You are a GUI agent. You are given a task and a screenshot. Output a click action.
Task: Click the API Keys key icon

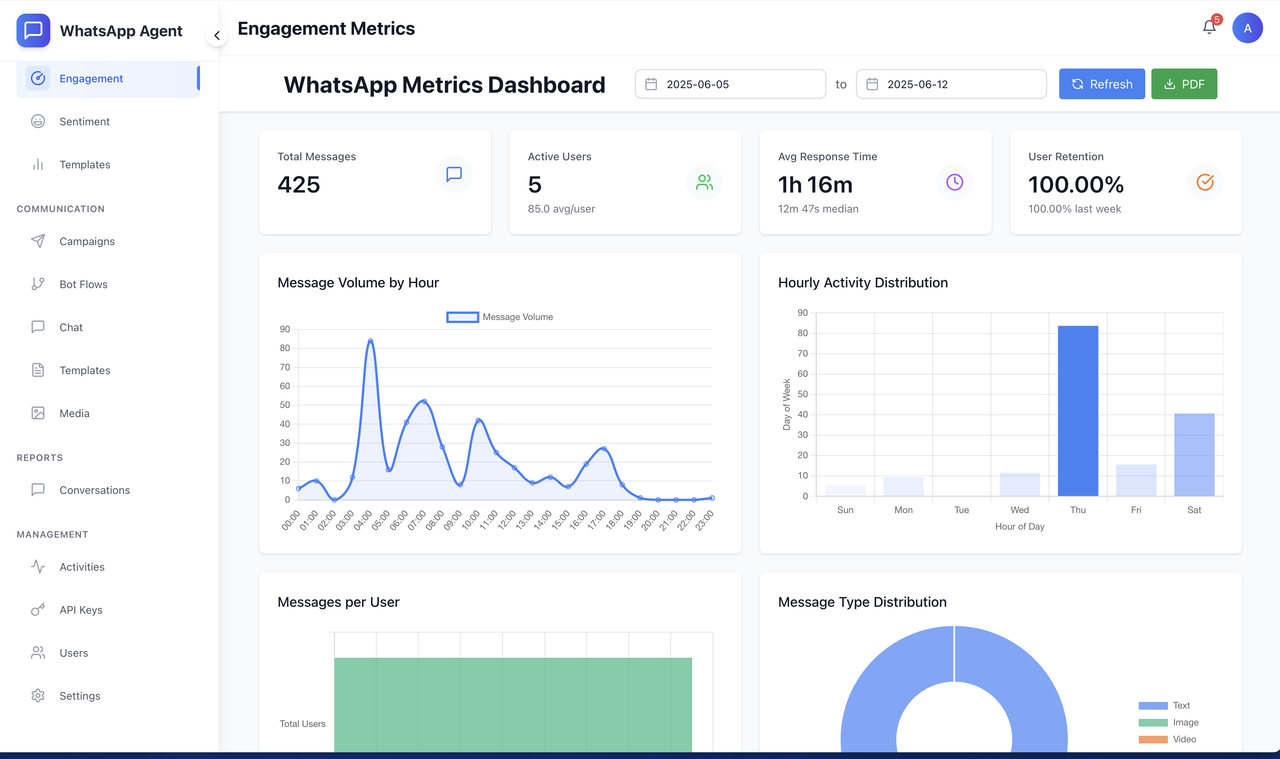(x=38, y=610)
